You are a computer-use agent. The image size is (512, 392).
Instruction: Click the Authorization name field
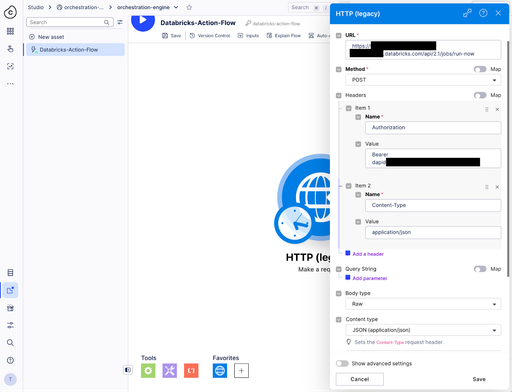tap(433, 128)
